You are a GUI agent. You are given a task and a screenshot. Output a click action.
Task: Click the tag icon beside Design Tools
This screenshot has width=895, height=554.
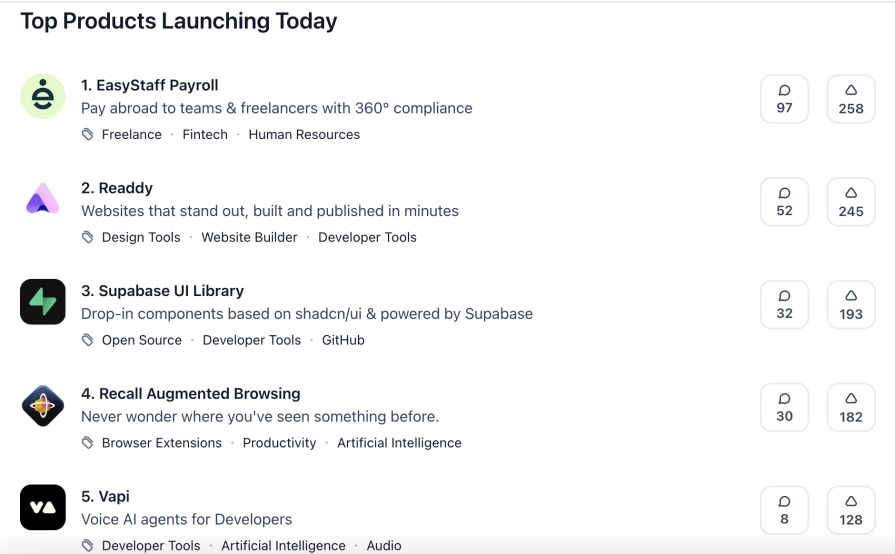[87, 237]
